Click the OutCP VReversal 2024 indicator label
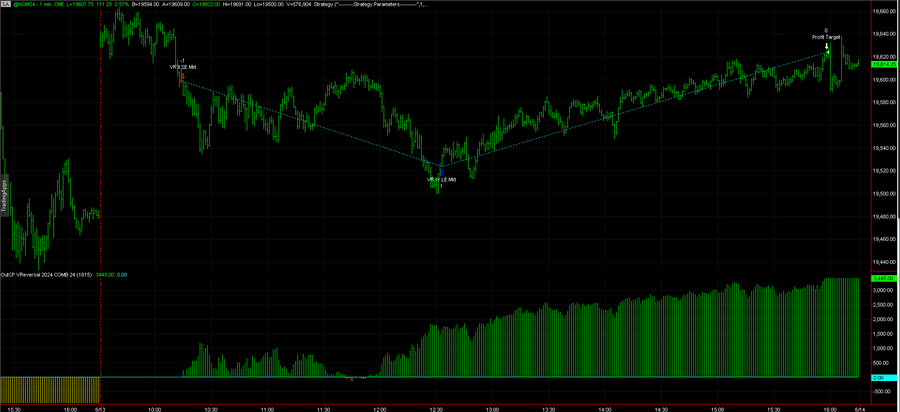900x412 pixels. [46, 275]
